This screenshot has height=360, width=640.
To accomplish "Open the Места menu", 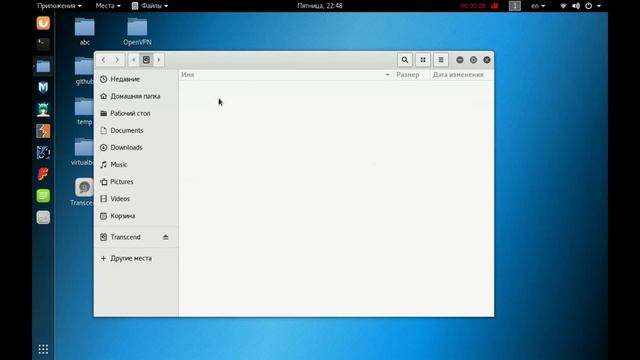I will 108,6.
